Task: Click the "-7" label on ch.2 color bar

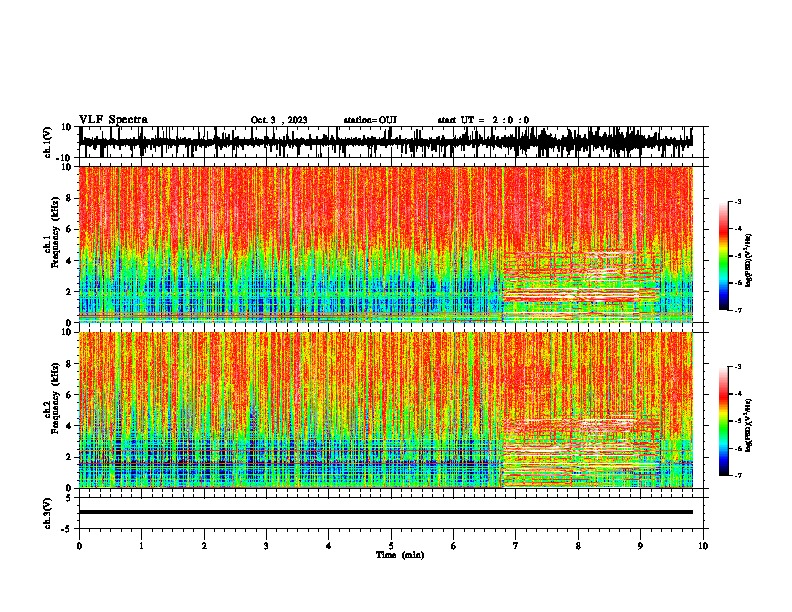Action: click(x=737, y=475)
